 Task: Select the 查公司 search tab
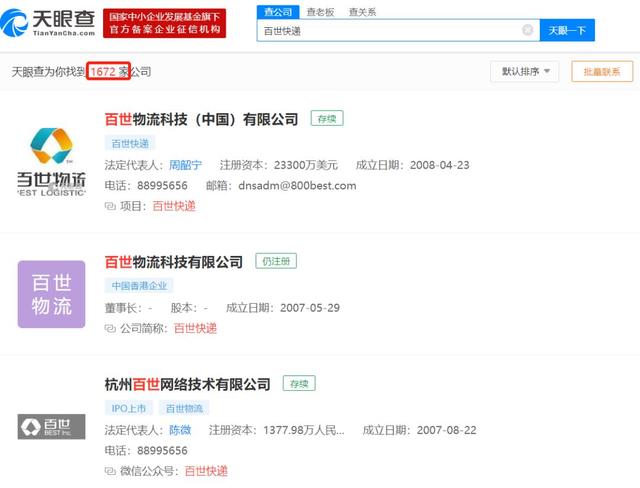(x=278, y=12)
